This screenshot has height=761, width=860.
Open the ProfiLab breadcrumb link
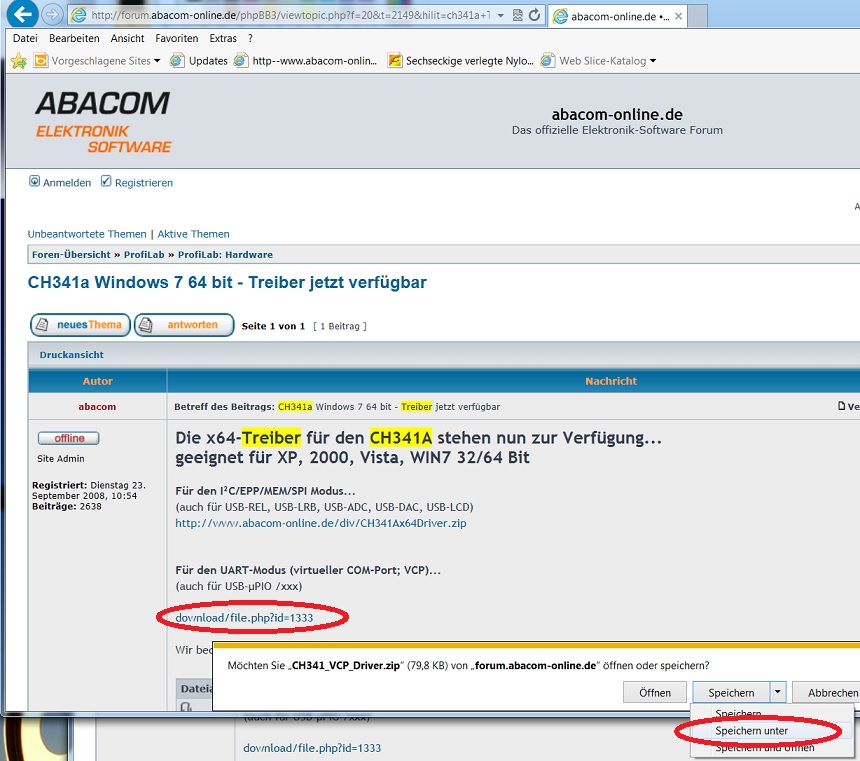coord(144,255)
